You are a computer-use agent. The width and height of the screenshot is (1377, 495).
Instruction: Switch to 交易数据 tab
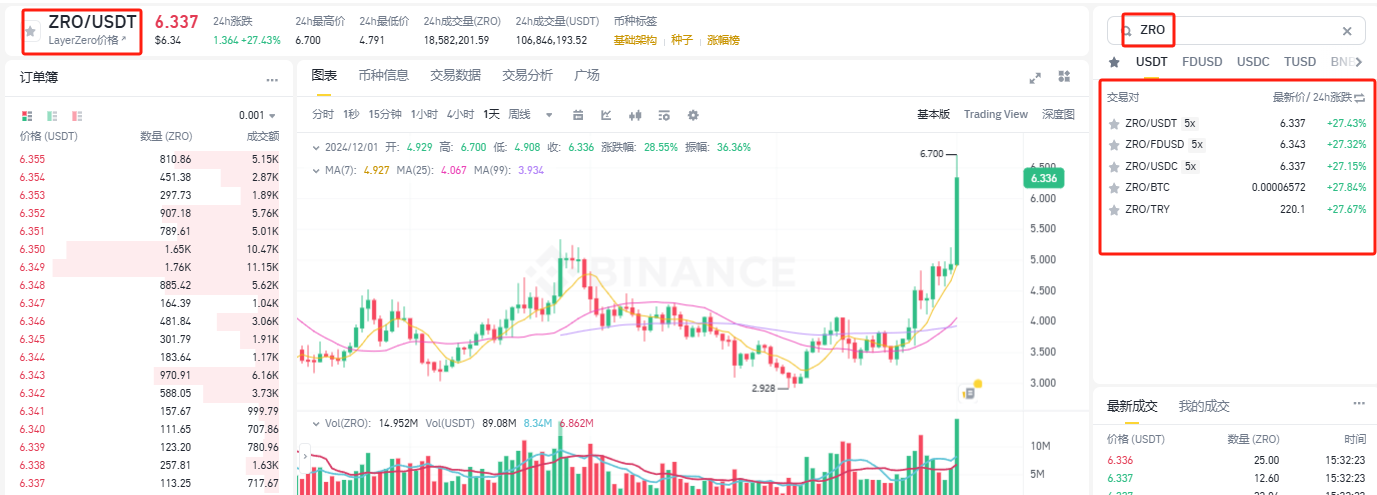(x=455, y=75)
